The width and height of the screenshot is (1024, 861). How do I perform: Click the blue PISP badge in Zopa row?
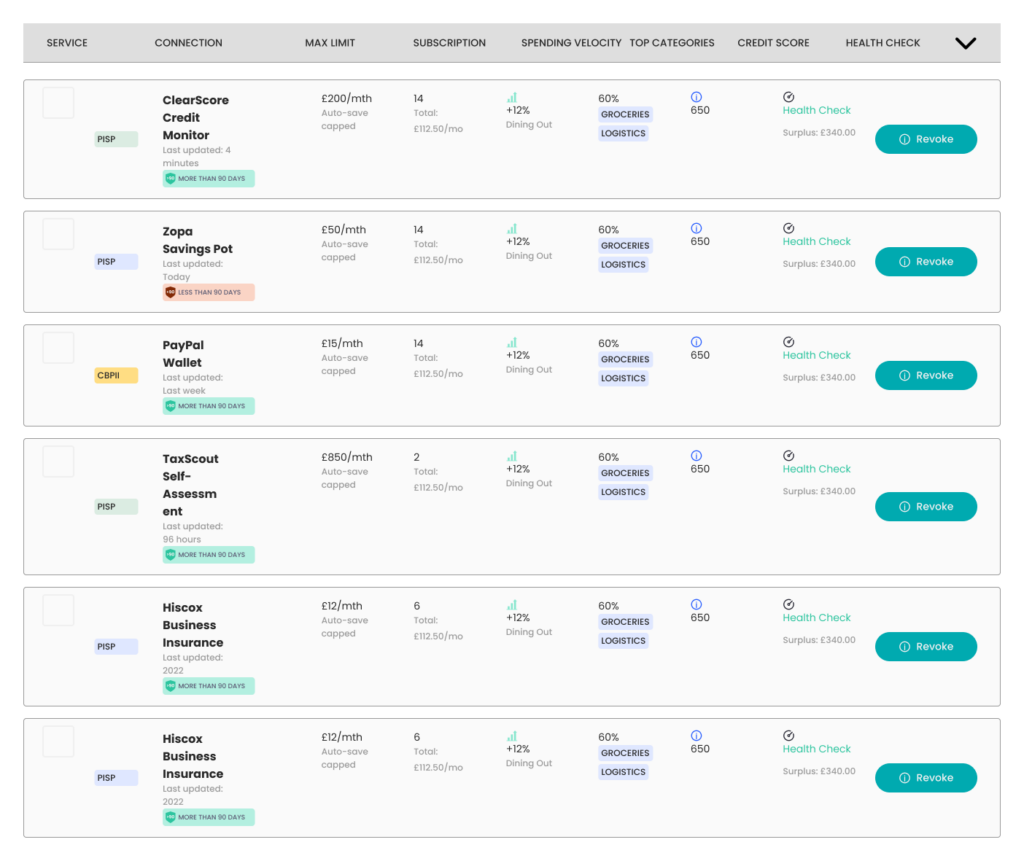[x=116, y=261]
